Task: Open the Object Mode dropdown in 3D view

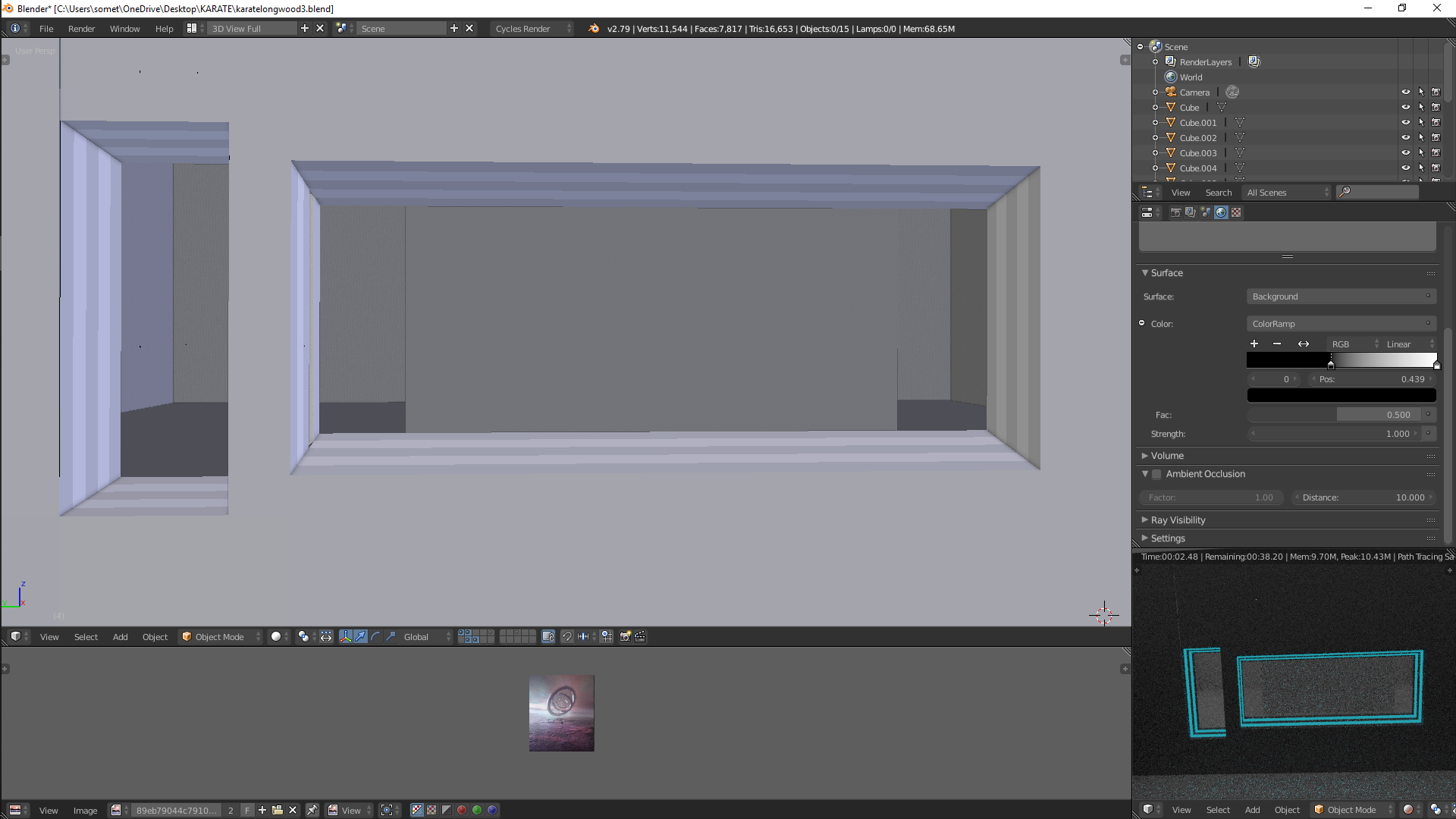Action: (x=220, y=637)
